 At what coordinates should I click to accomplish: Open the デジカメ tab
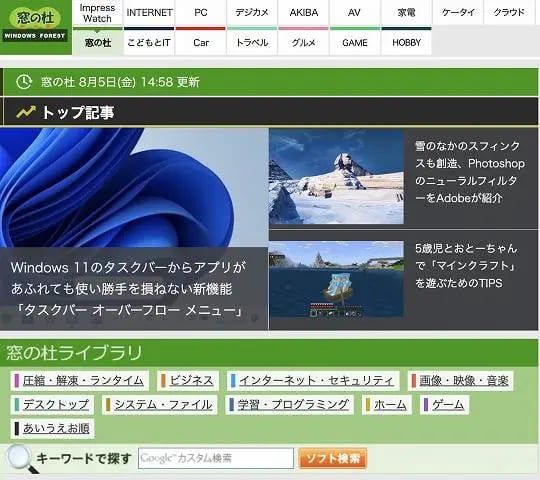click(252, 13)
